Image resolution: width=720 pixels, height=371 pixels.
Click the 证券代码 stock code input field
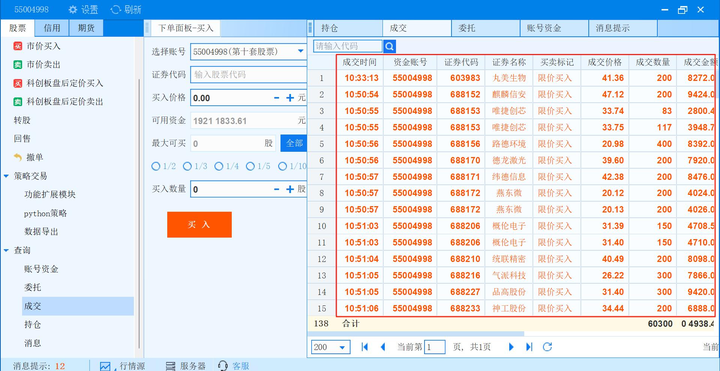tap(248, 74)
